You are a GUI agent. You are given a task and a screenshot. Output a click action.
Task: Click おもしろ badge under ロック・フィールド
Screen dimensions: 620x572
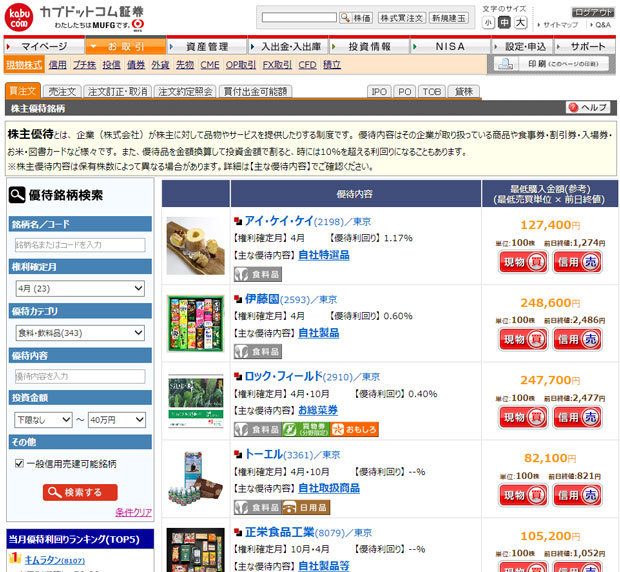pos(355,430)
